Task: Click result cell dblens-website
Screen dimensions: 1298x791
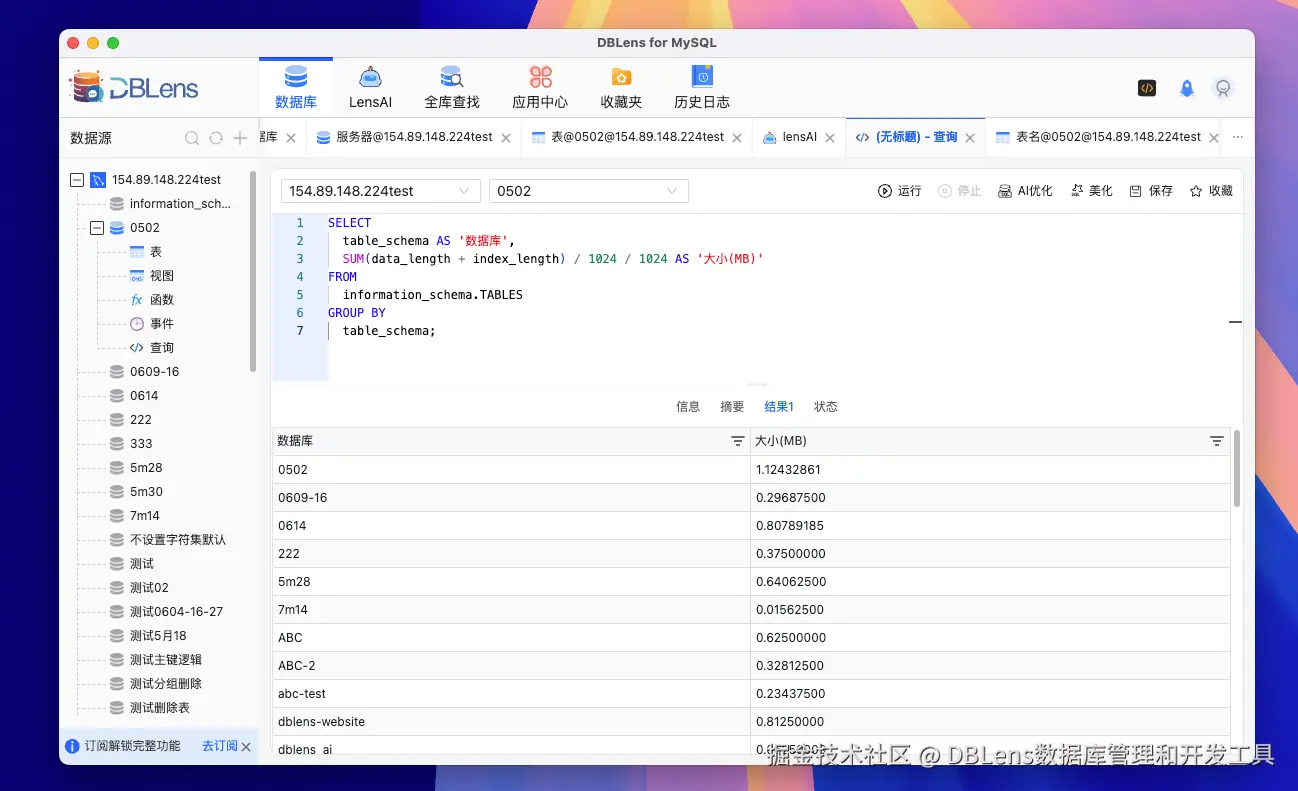Action: point(512,722)
